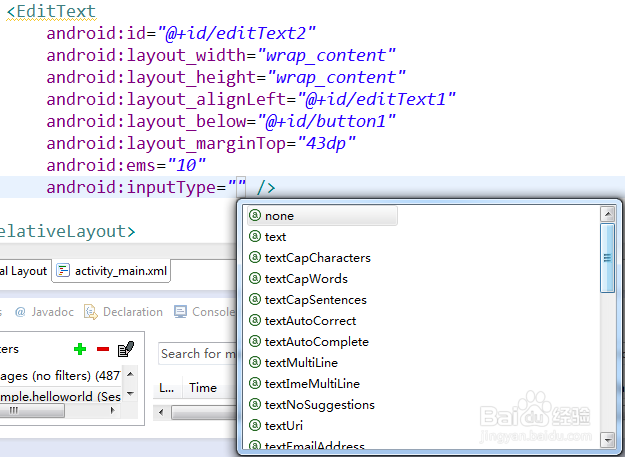Open the Console view tab

205,312
